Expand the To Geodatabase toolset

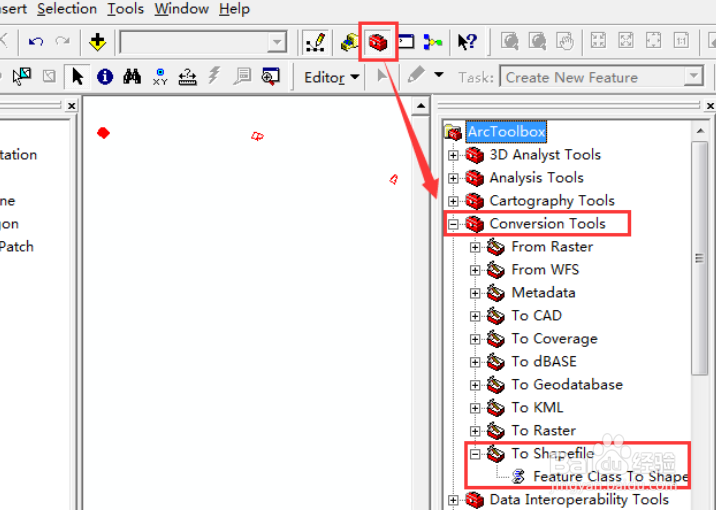click(x=475, y=385)
